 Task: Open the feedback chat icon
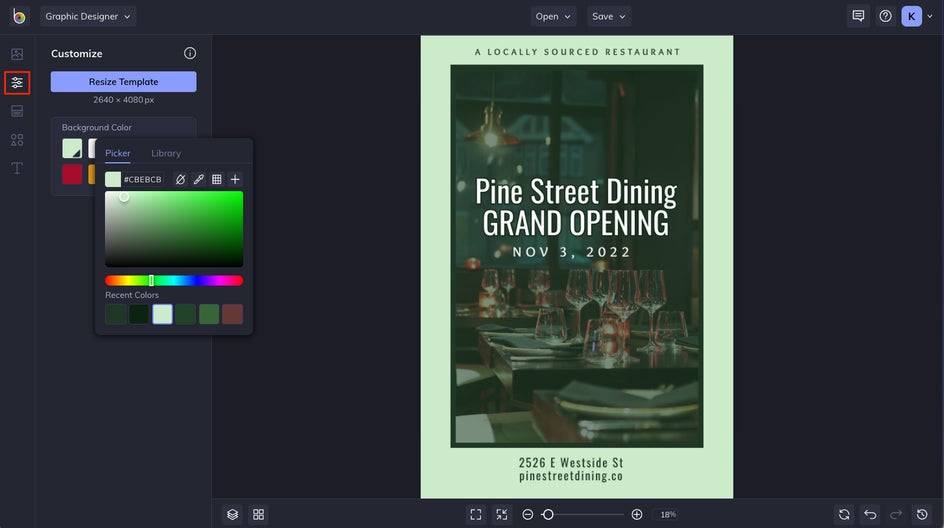pos(859,16)
